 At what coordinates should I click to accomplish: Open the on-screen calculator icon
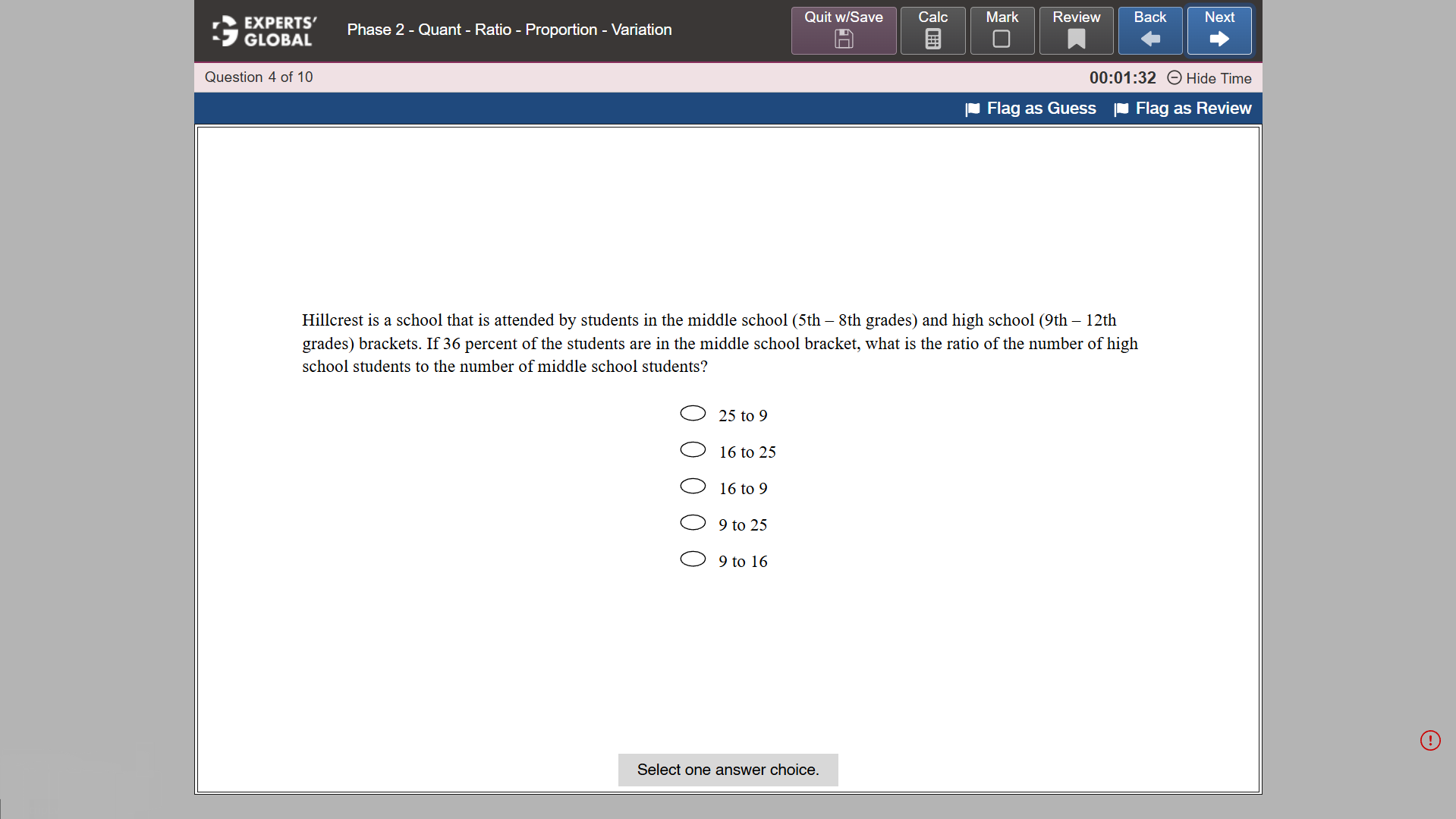point(932,37)
